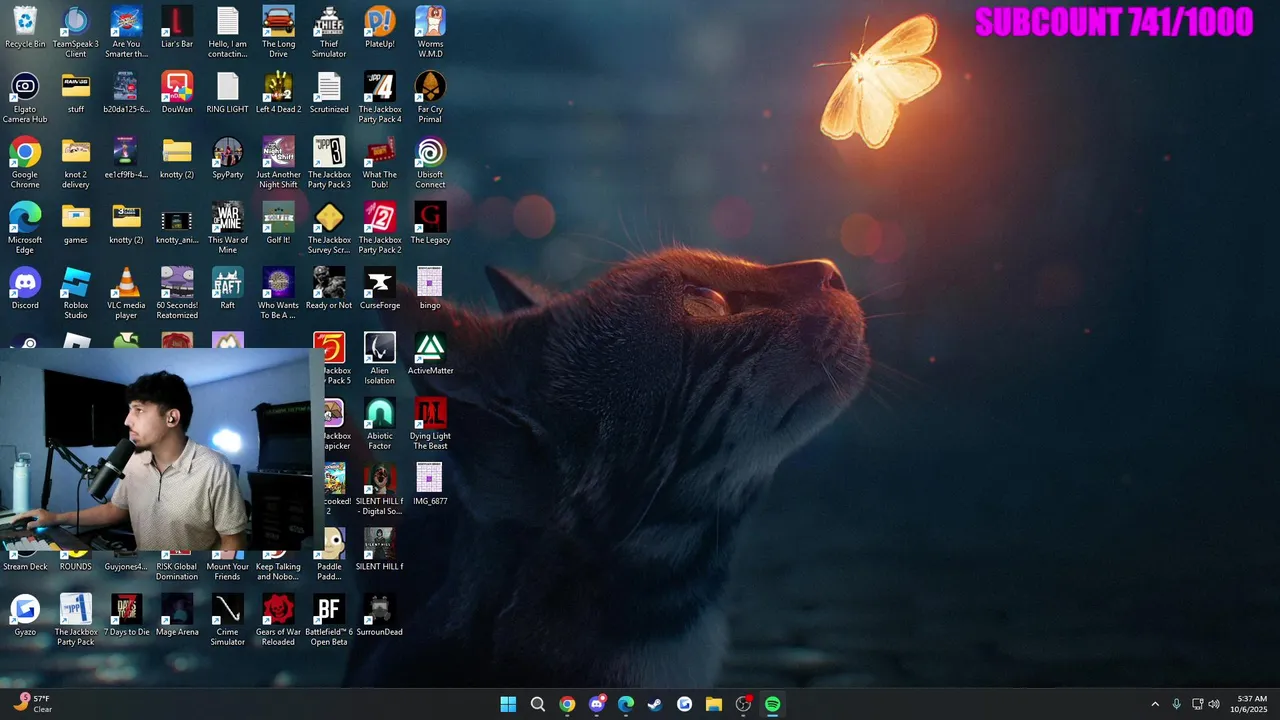Open the Recycle Bin desktop icon

tap(25, 28)
